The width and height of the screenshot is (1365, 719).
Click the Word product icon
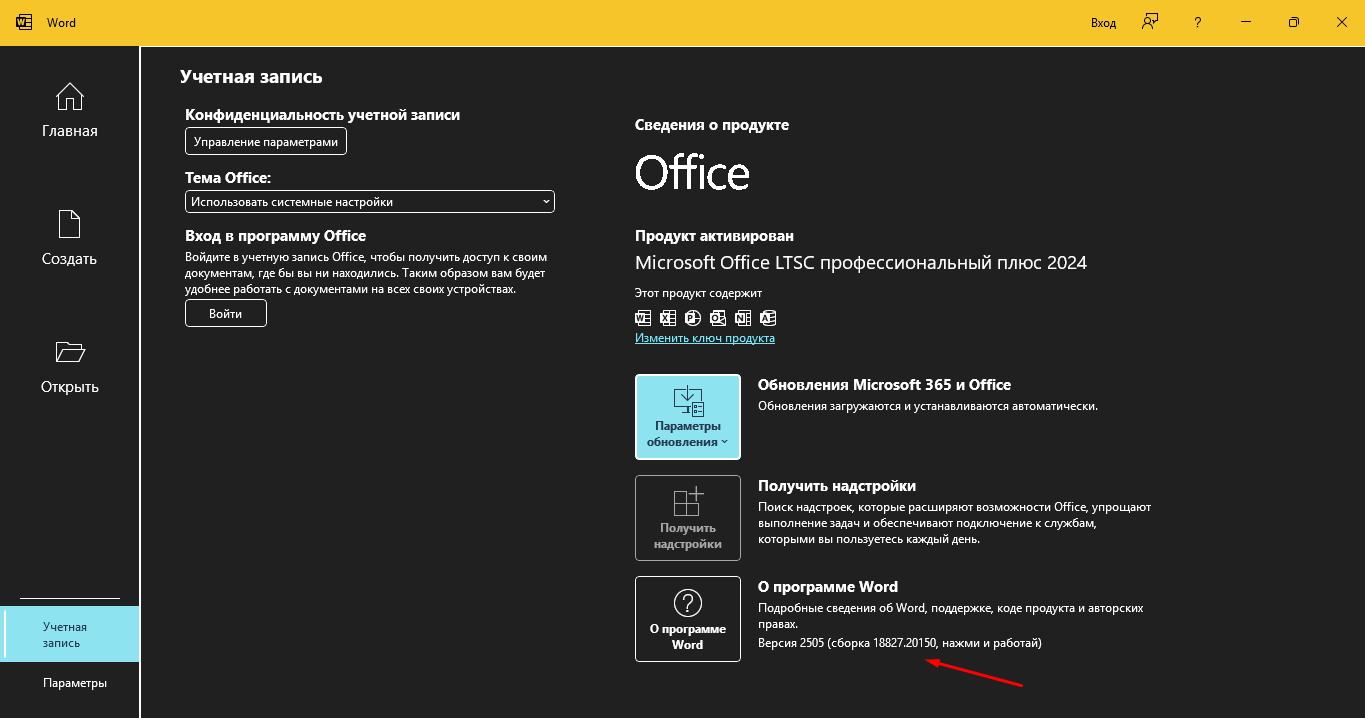[643, 318]
